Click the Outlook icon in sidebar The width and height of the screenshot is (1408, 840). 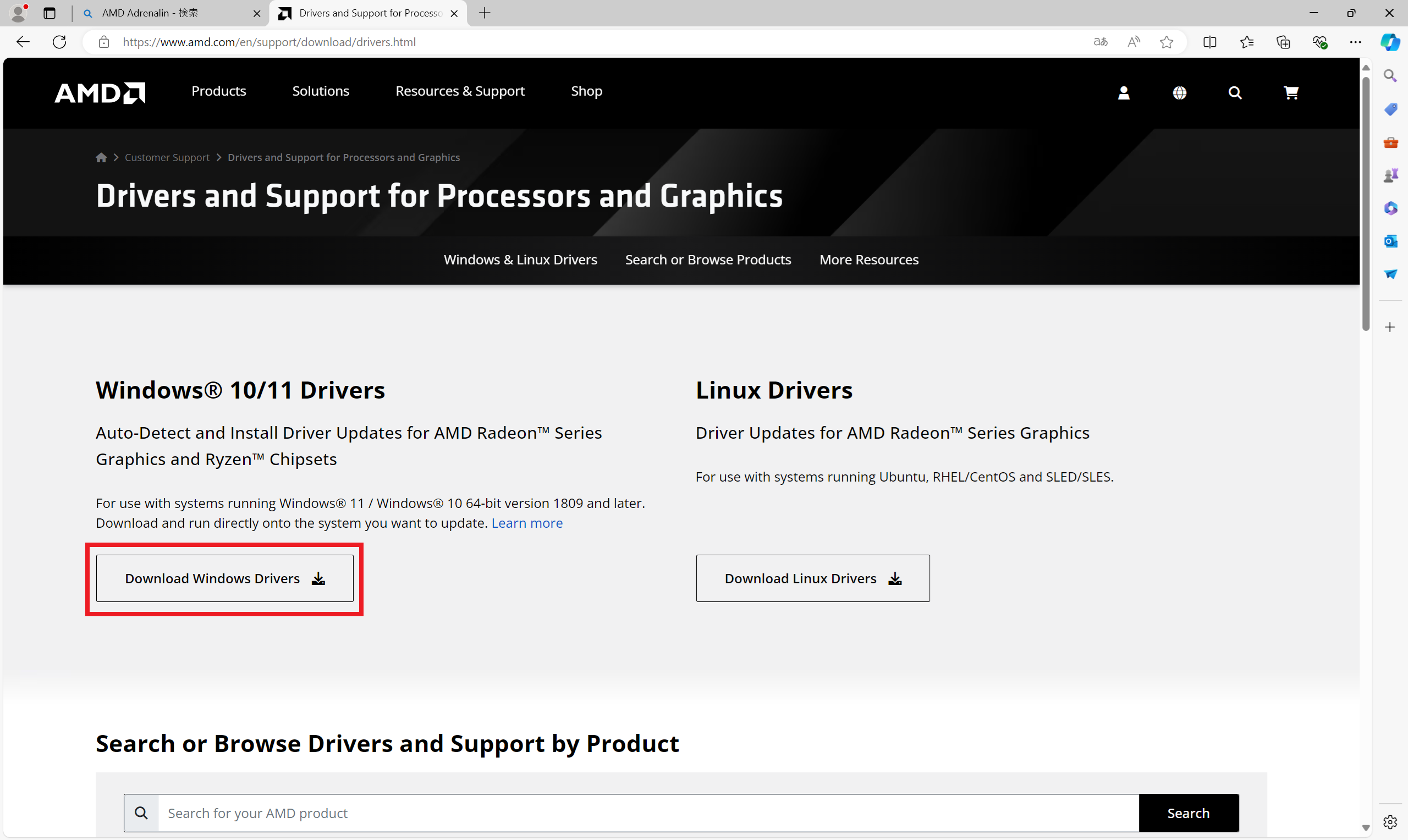pos(1390,241)
